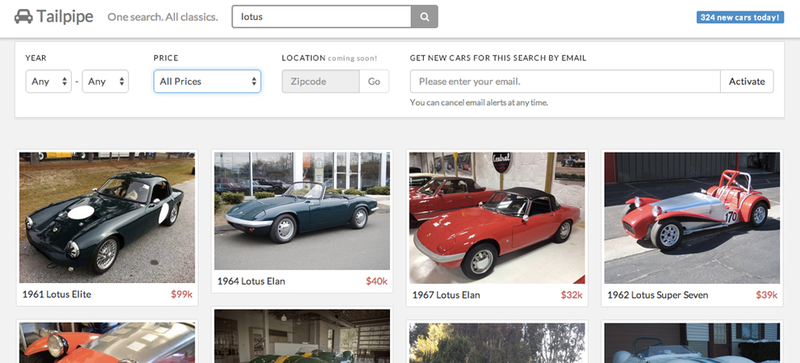Click the Tailpipe site name
The image size is (800, 363).
65,16
